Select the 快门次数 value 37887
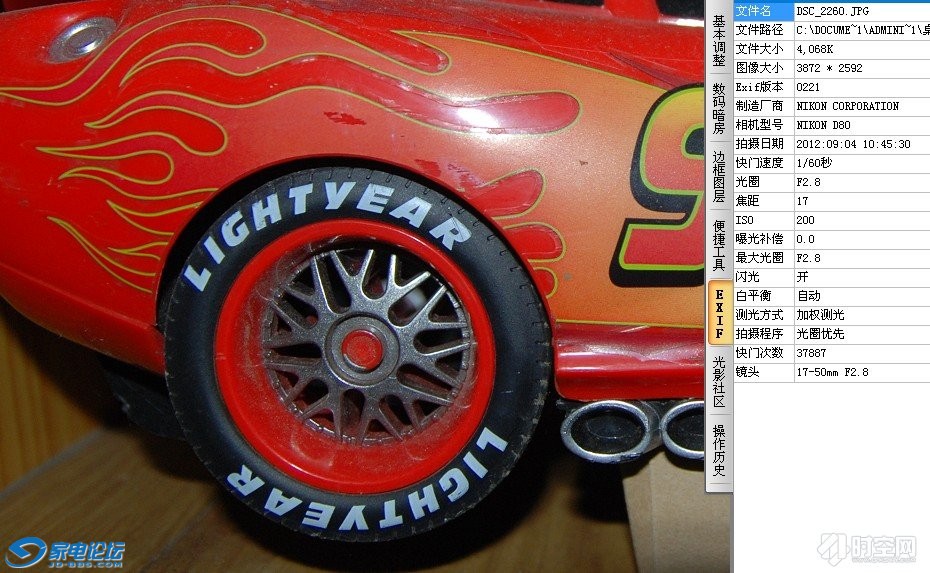This screenshot has width=930, height=573. click(x=811, y=352)
